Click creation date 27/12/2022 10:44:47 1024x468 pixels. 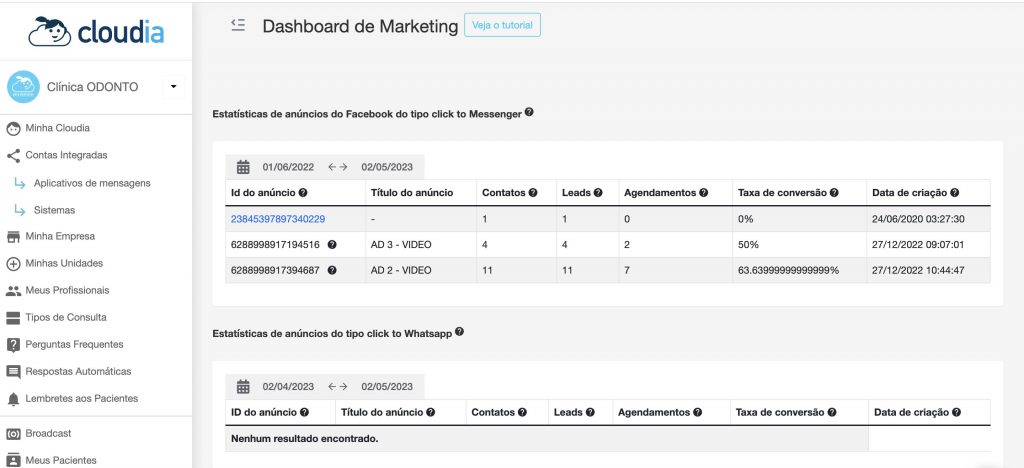[x=918, y=270]
